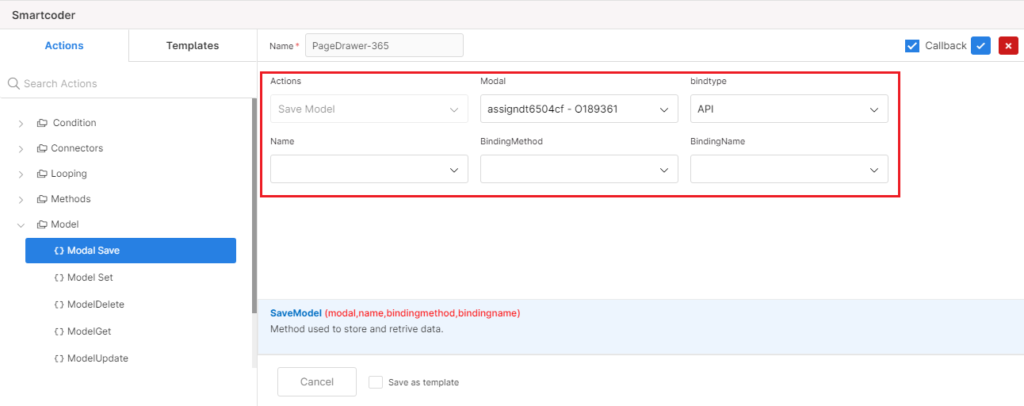Switch to the Actions tab
This screenshot has height=406, width=1024.
64,46
